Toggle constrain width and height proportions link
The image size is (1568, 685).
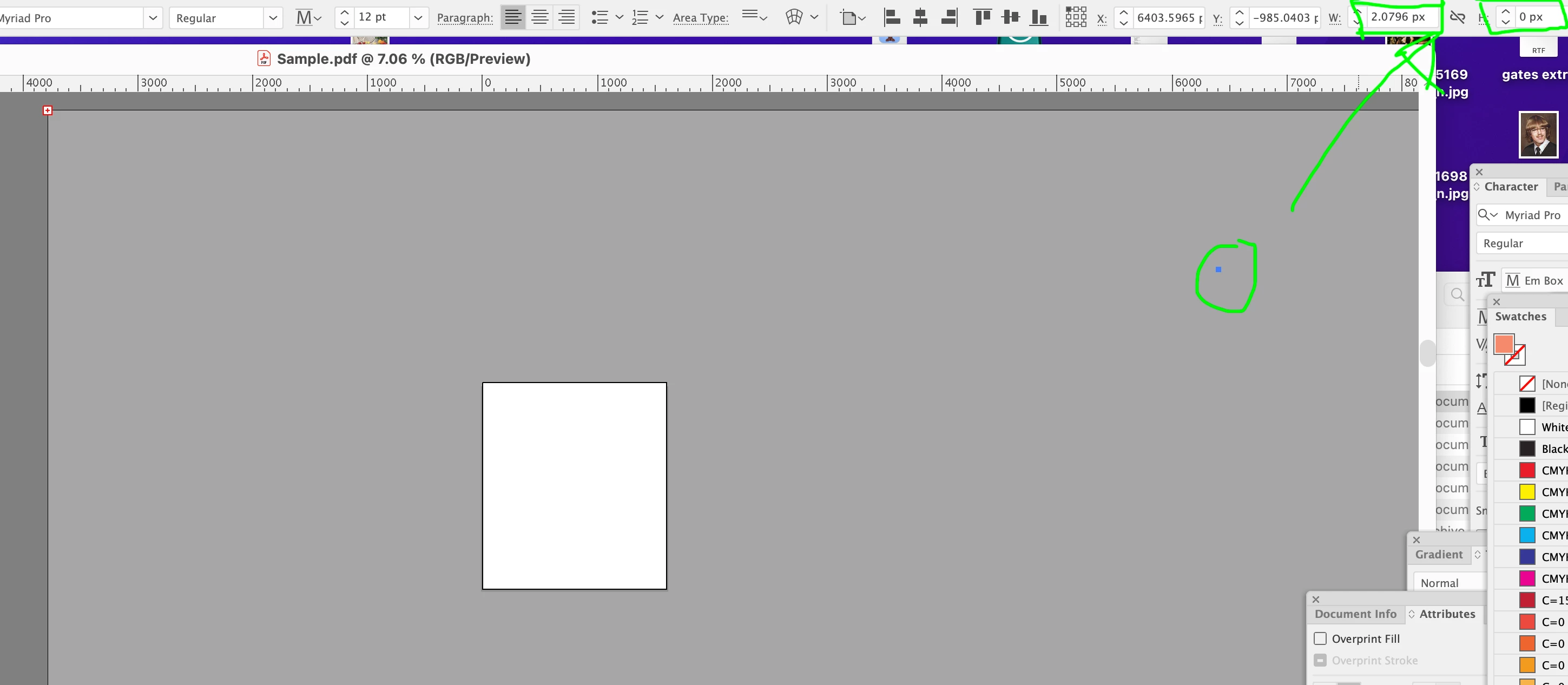1457,17
